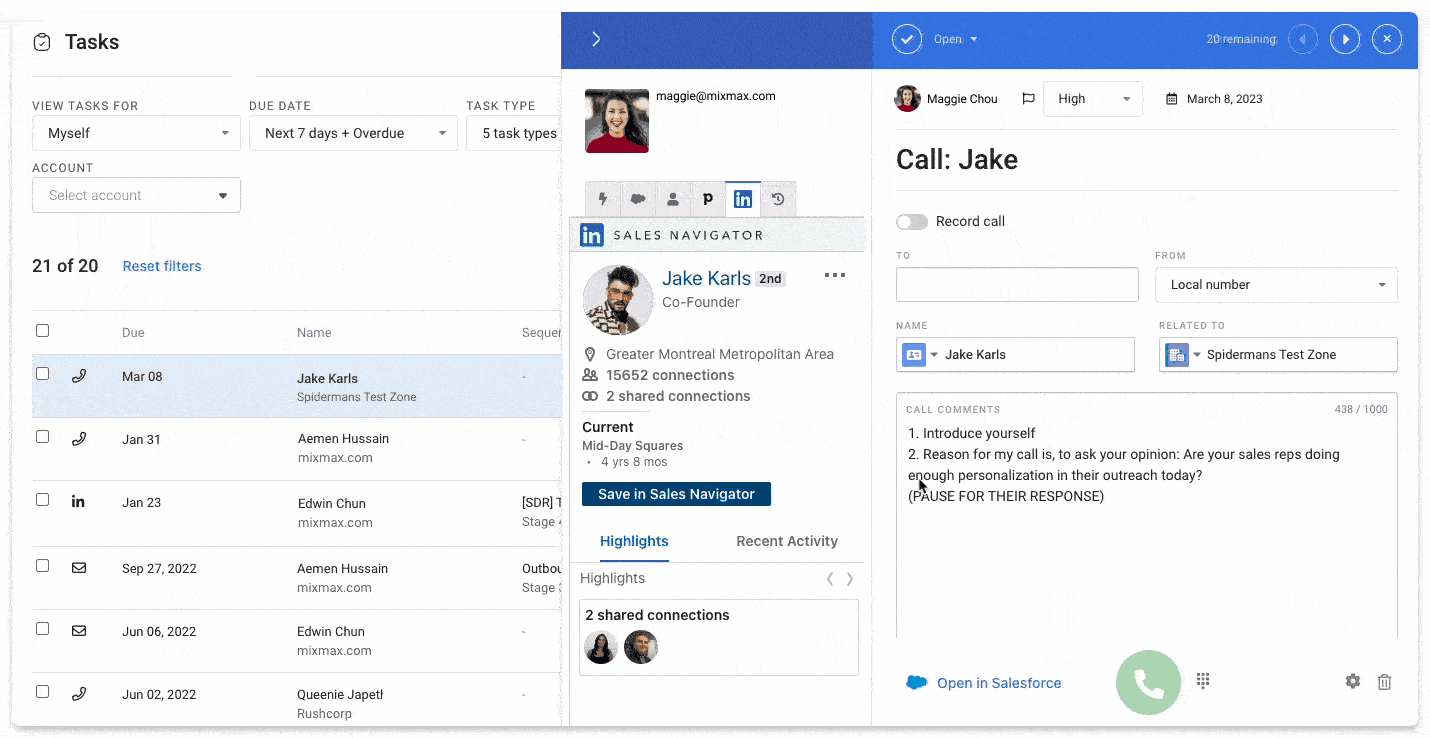The image size is (1430, 738).
Task: Select all tasks with the header checkbox
Action: [x=42, y=330]
